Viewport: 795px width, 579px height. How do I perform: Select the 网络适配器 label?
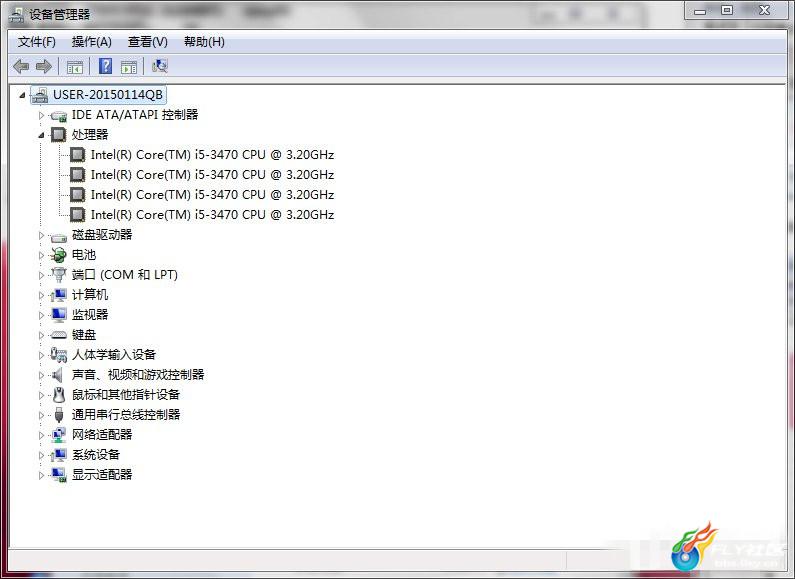click(102, 435)
